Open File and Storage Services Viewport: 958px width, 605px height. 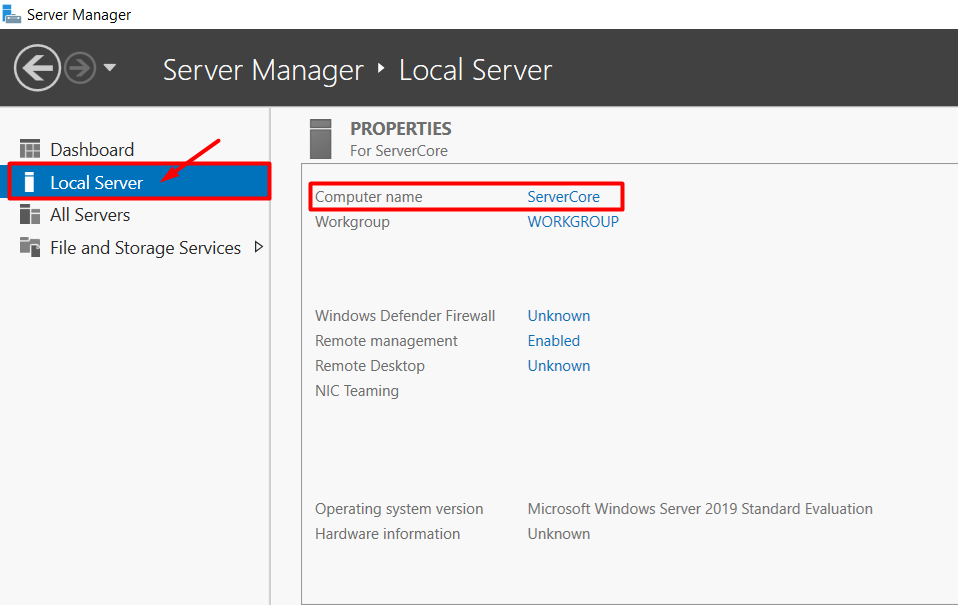145,248
